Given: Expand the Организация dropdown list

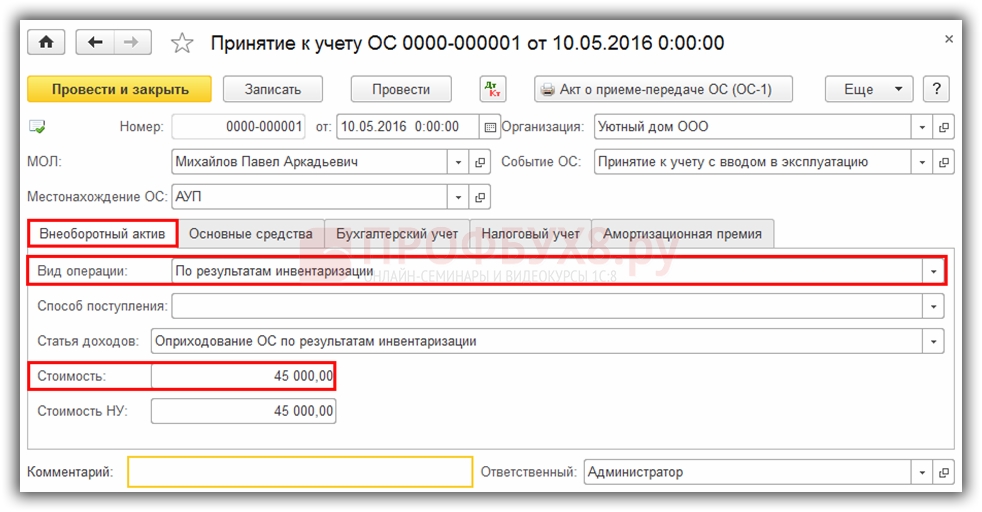Looking at the screenshot, I should click(922, 127).
